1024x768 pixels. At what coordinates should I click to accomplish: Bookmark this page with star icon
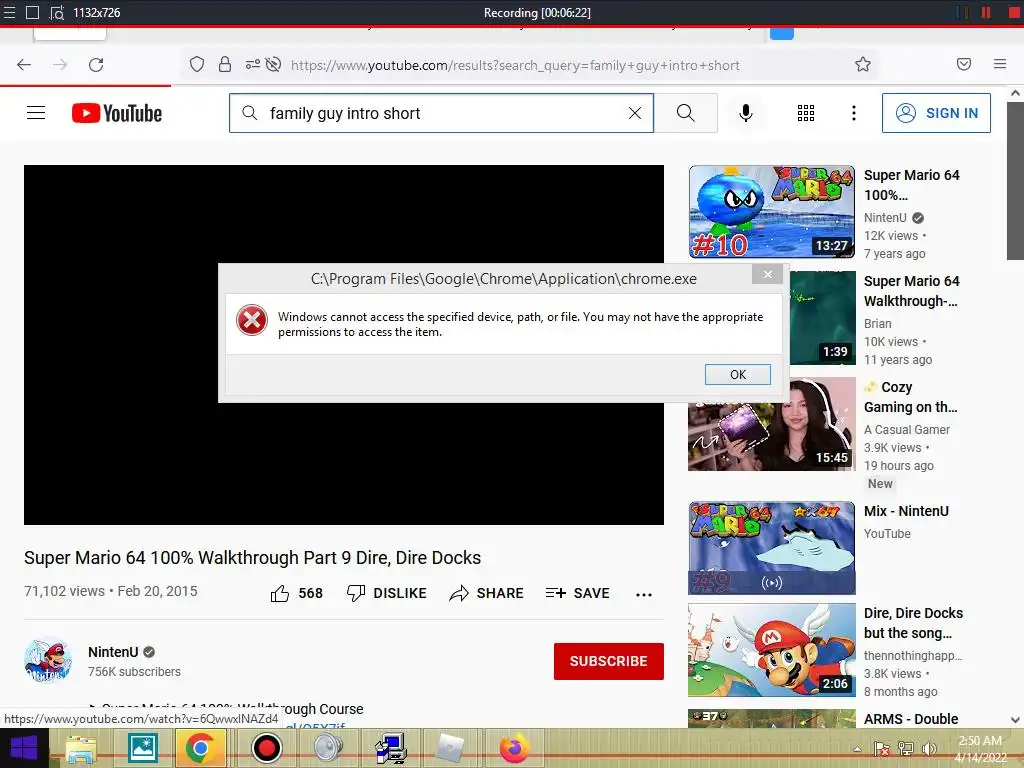click(863, 64)
